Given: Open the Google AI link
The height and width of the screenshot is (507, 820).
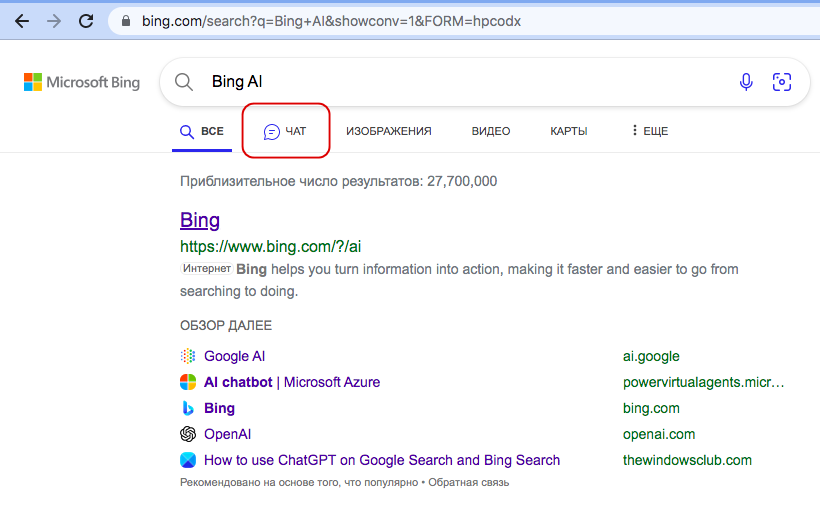Looking at the screenshot, I should pyautogui.click(x=234, y=356).
